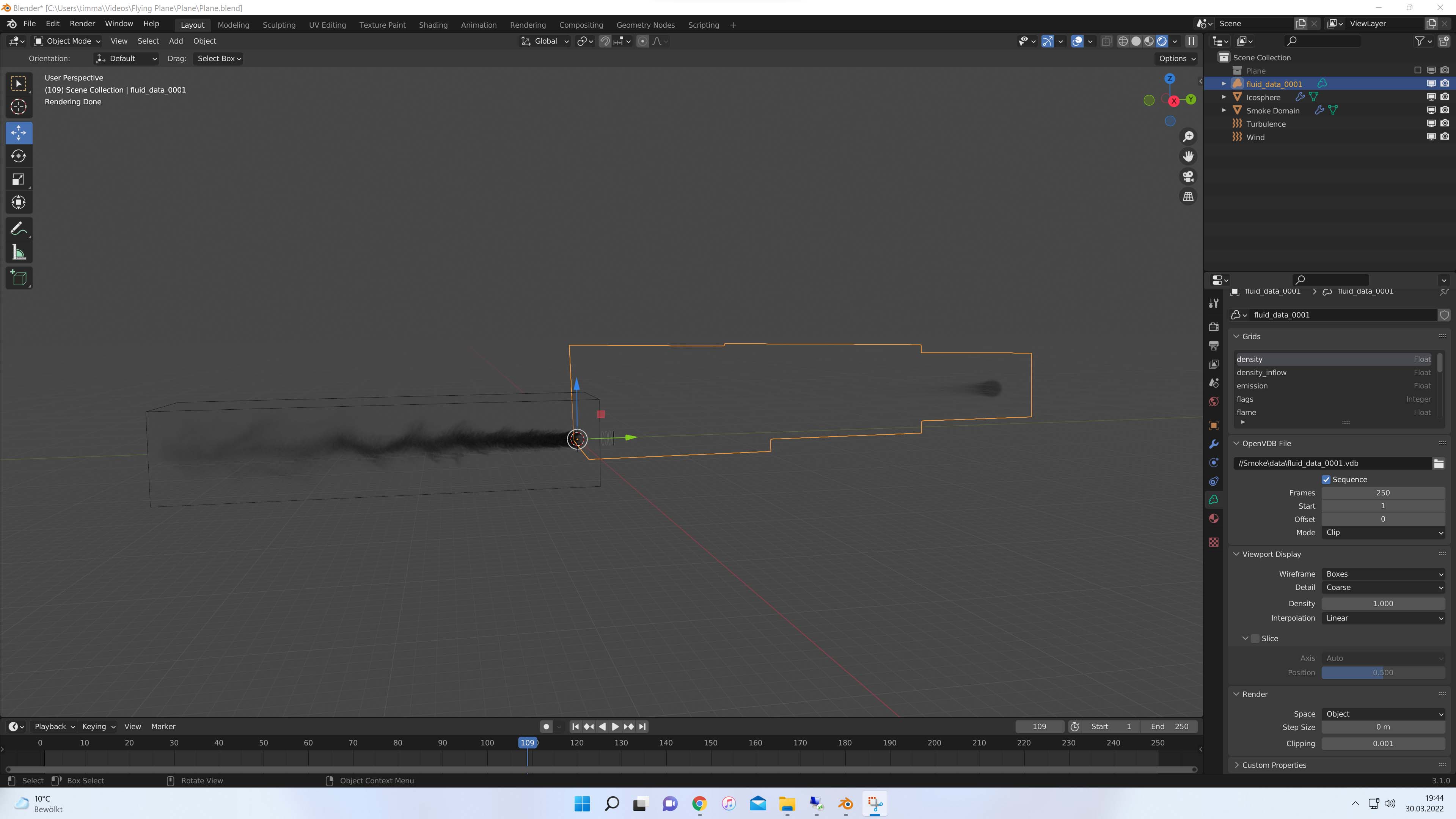This screenshot has height=819, width=1456.
Task: Select the Annotate tool
Action: [x=19, y=229]
